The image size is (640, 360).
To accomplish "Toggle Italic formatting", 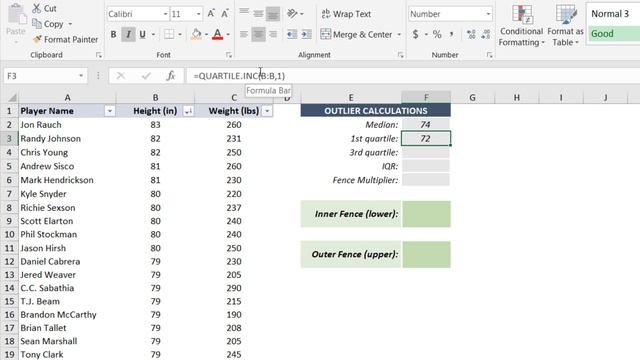I will click(128, 34).
